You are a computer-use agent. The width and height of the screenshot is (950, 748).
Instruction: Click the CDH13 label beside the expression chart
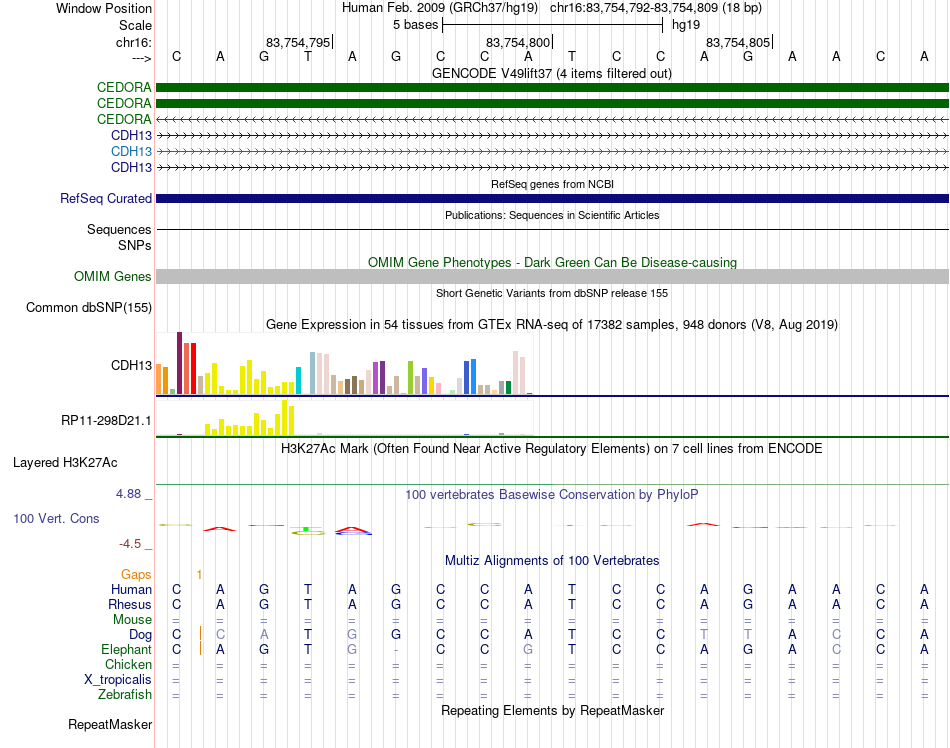coord(131,365)
